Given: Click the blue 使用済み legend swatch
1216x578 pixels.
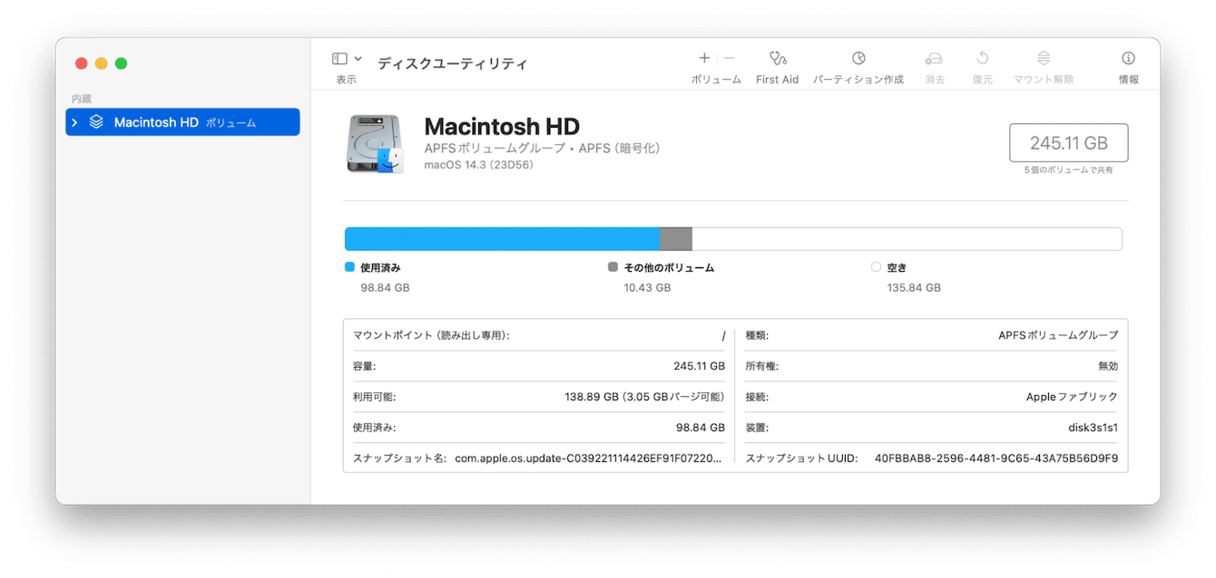Looking at the screenshot, I should 350,268.
